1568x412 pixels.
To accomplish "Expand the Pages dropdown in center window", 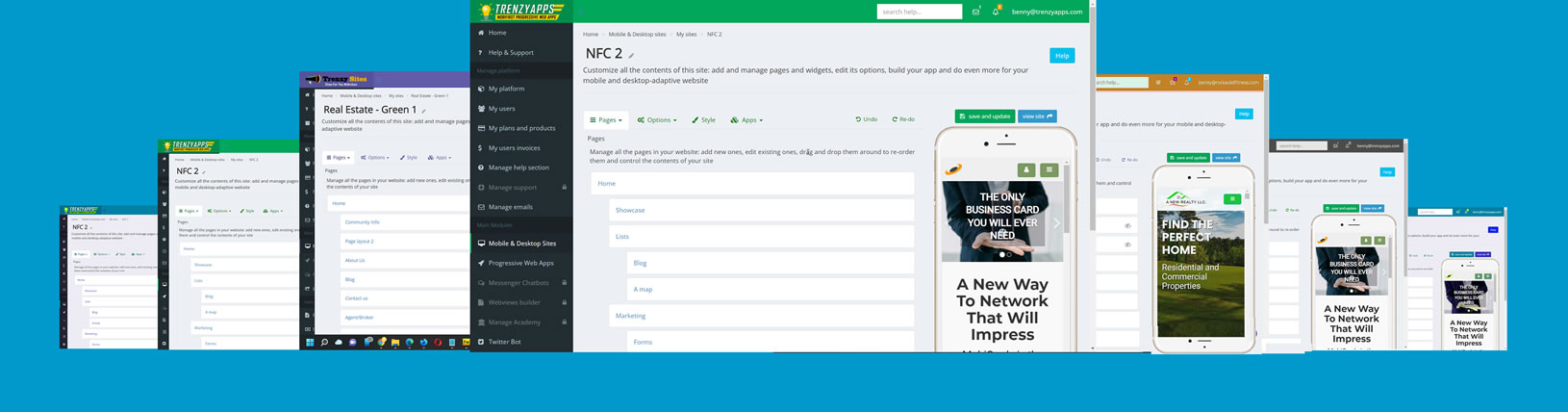I will 606,120.
